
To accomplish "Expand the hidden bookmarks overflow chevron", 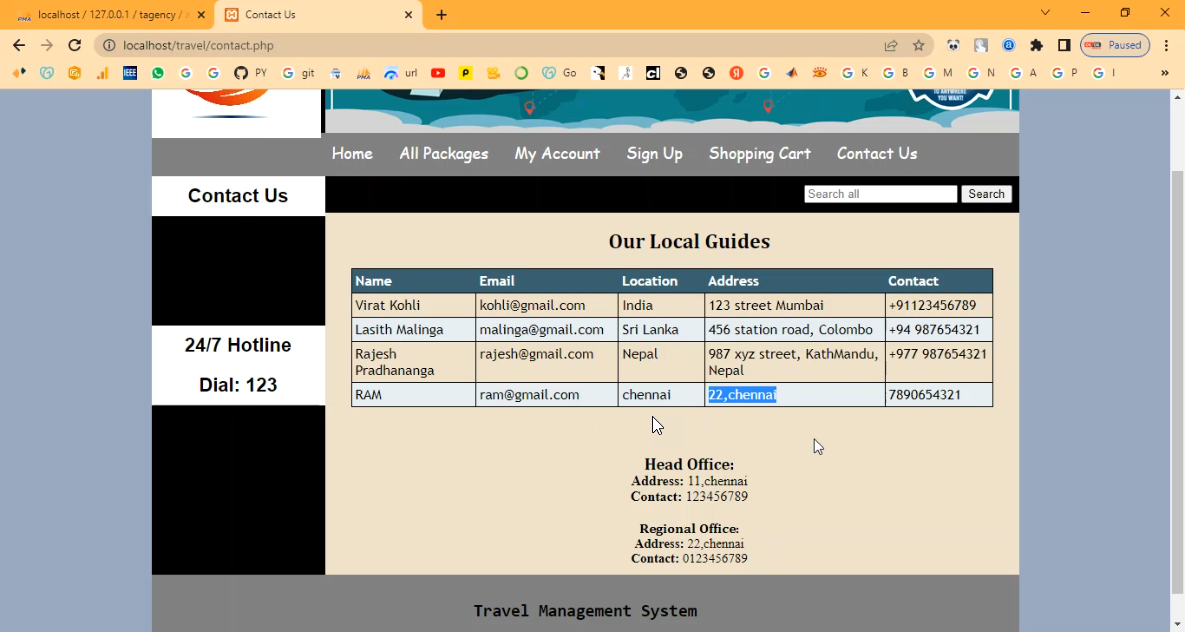I will point(1164,73).
